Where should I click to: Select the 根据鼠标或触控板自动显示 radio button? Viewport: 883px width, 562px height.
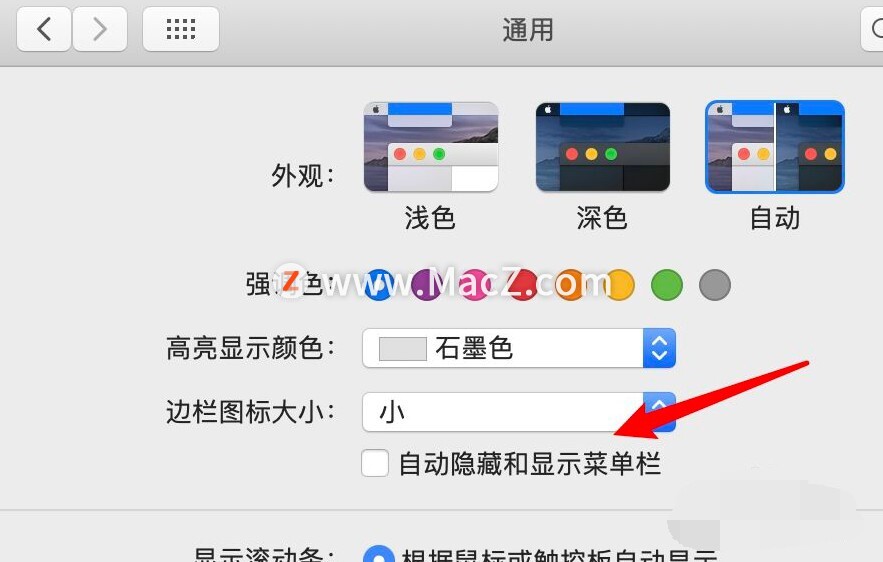[378, 555]
